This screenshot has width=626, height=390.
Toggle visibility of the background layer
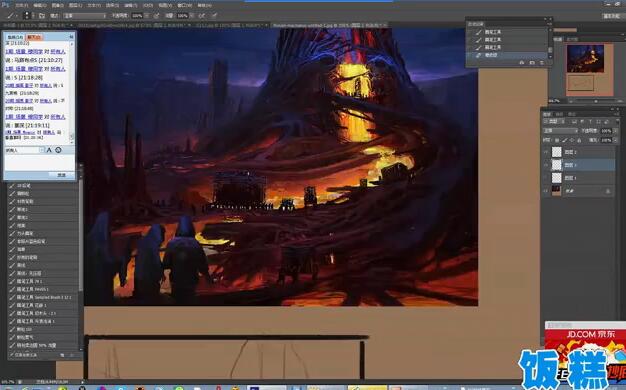click(x=546, y=191)
